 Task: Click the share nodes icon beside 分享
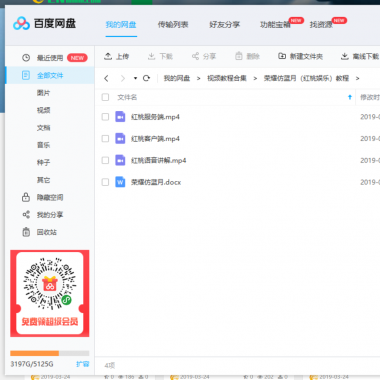195,56
